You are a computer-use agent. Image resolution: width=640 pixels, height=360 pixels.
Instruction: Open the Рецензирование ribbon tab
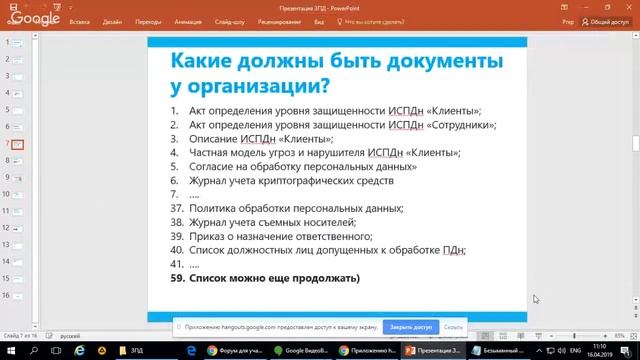click(x=279, y=22)
